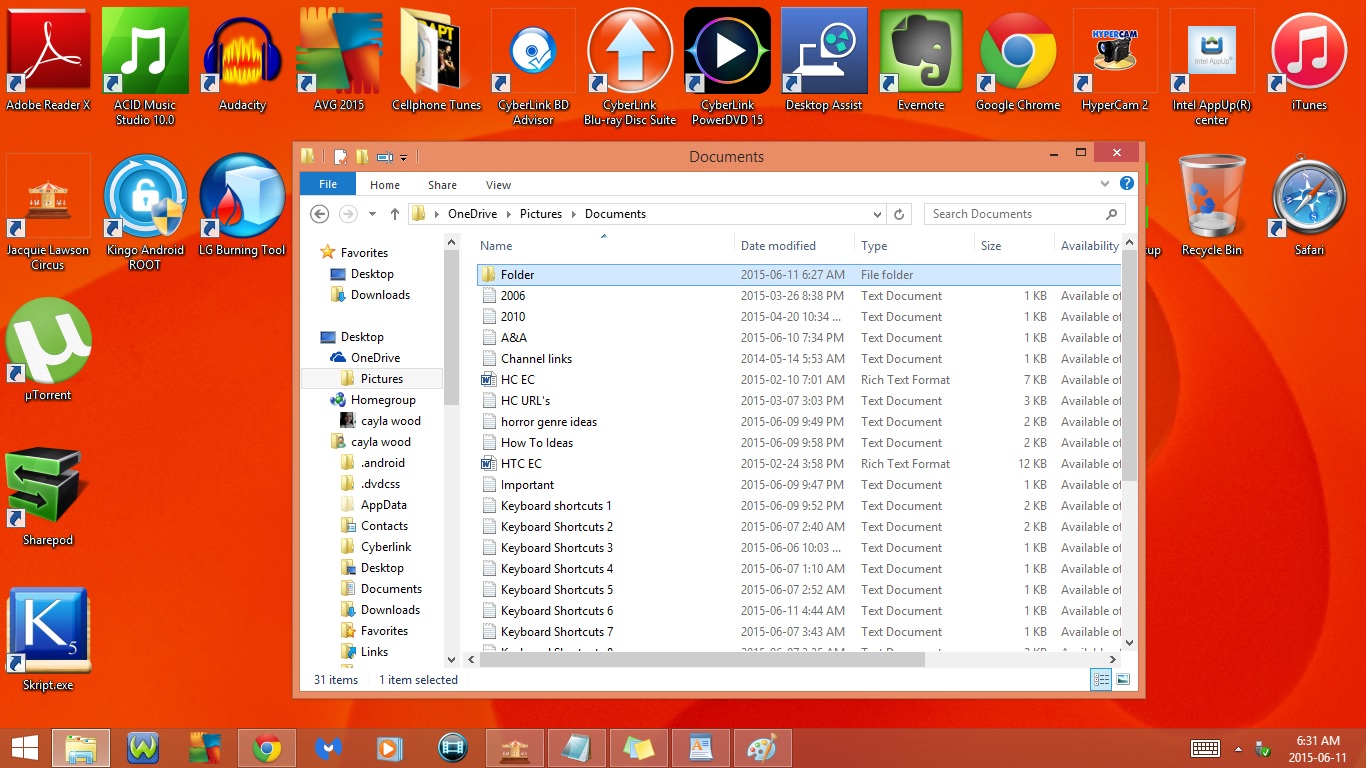1366x768 pixels.
Task: Select the Cellphone Tunes folder on desktop
Action: [x=436, y=60]
